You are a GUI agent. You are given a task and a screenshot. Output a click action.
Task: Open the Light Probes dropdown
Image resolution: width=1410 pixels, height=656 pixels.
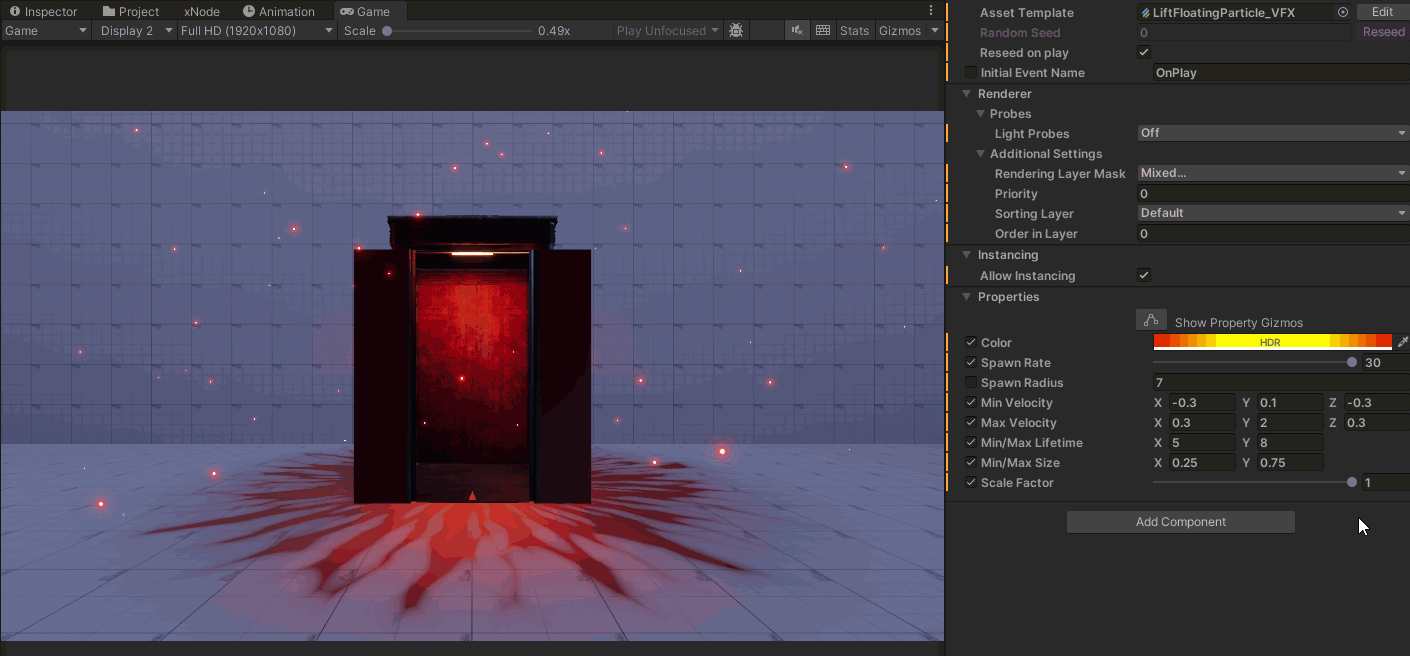[1273, 132]
